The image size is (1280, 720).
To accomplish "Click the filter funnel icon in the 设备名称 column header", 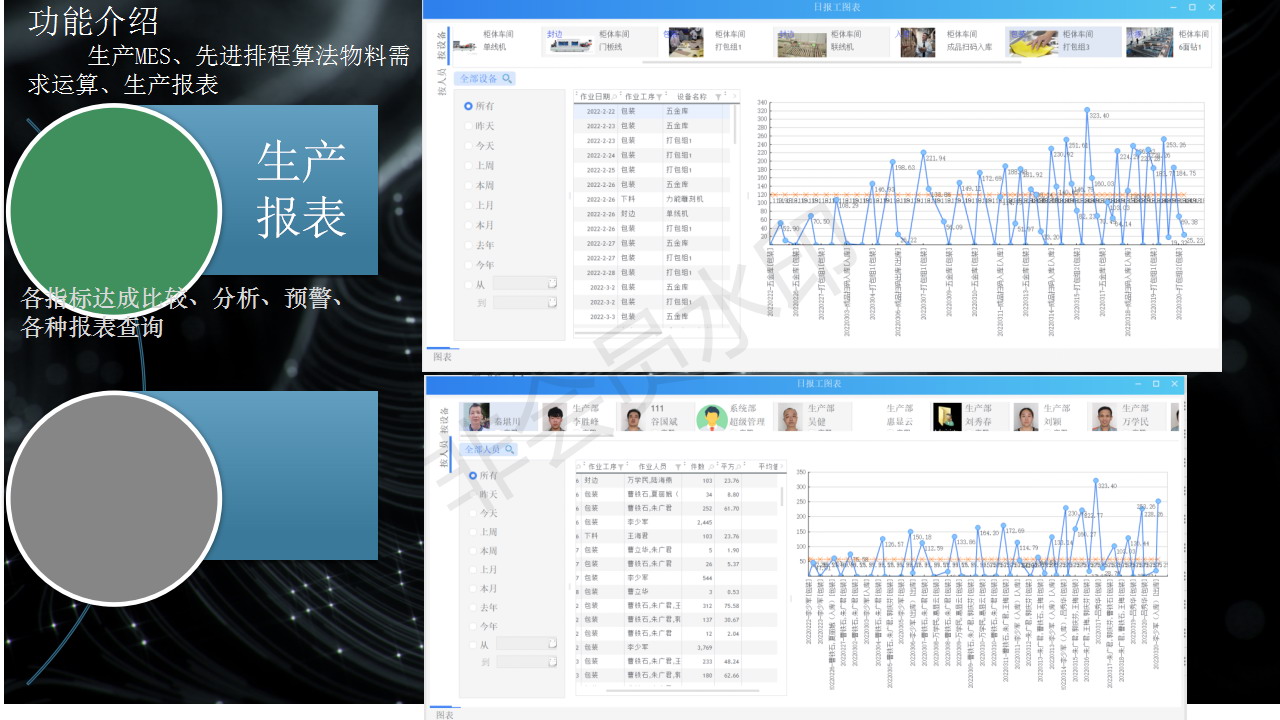I will pos(718,97).
